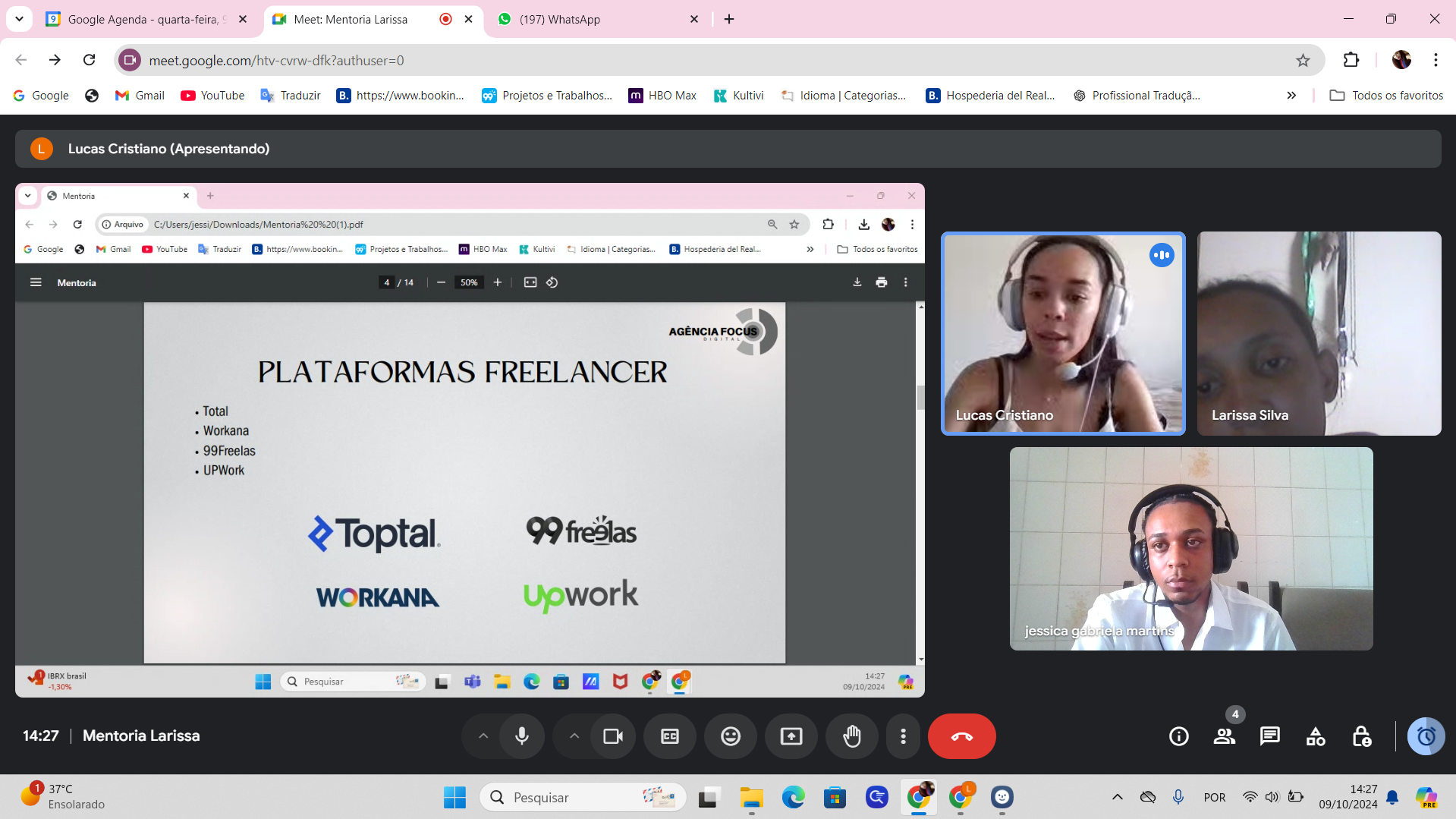Screen dimensions: 1456x819
Task: Open volume control in system tray
Action: point(1272,797)
